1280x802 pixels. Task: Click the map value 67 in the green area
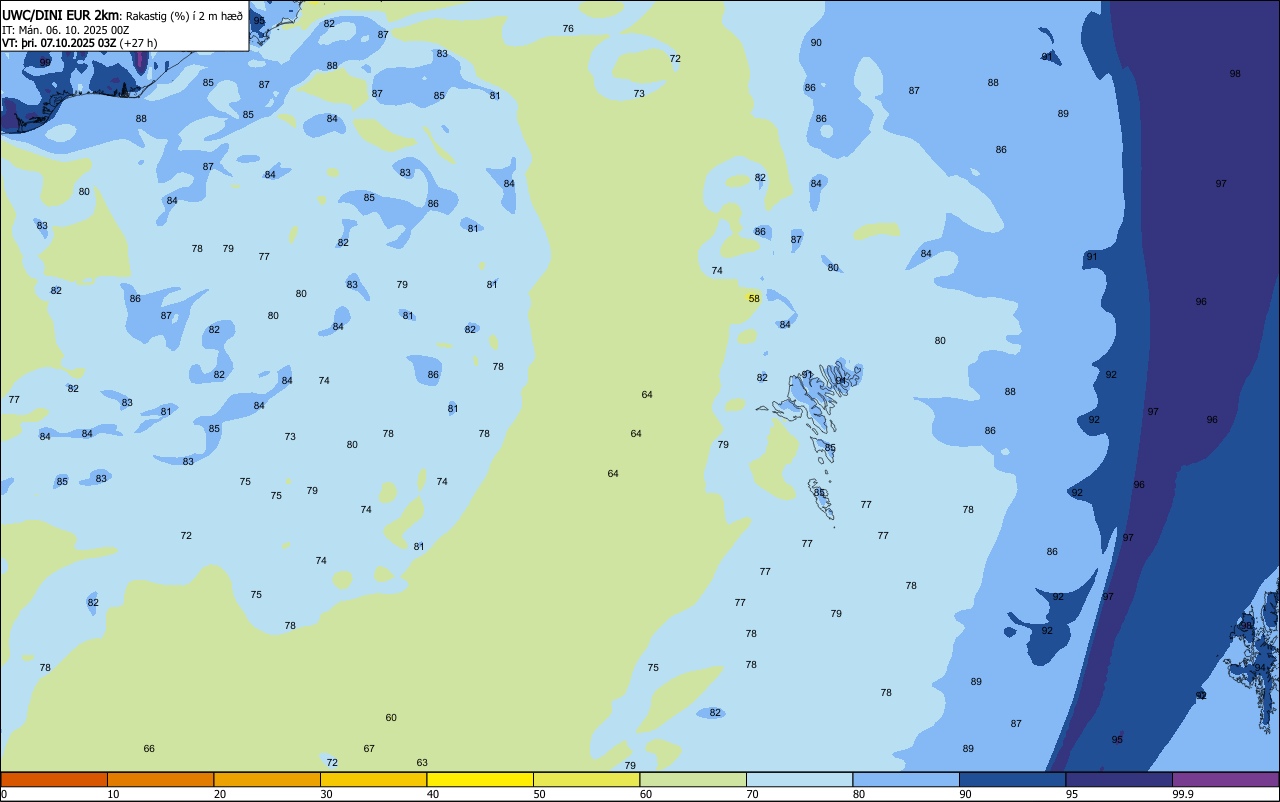pos(369,748)
